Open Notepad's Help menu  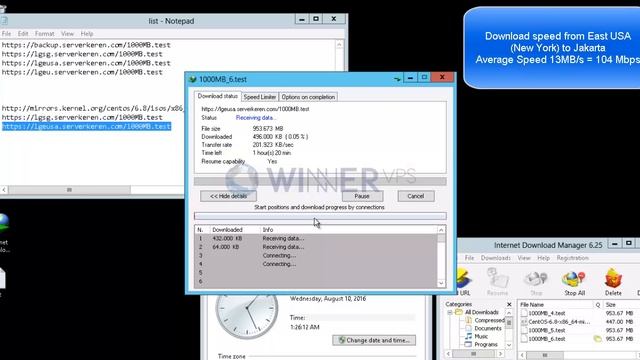click(87, 33)
